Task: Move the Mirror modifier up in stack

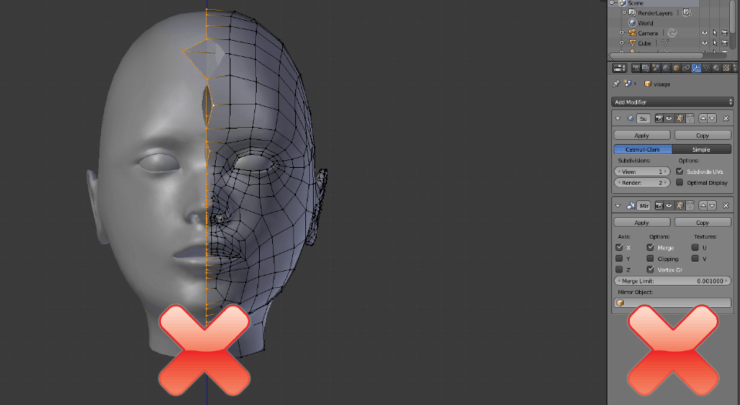Action: point(703,206)
